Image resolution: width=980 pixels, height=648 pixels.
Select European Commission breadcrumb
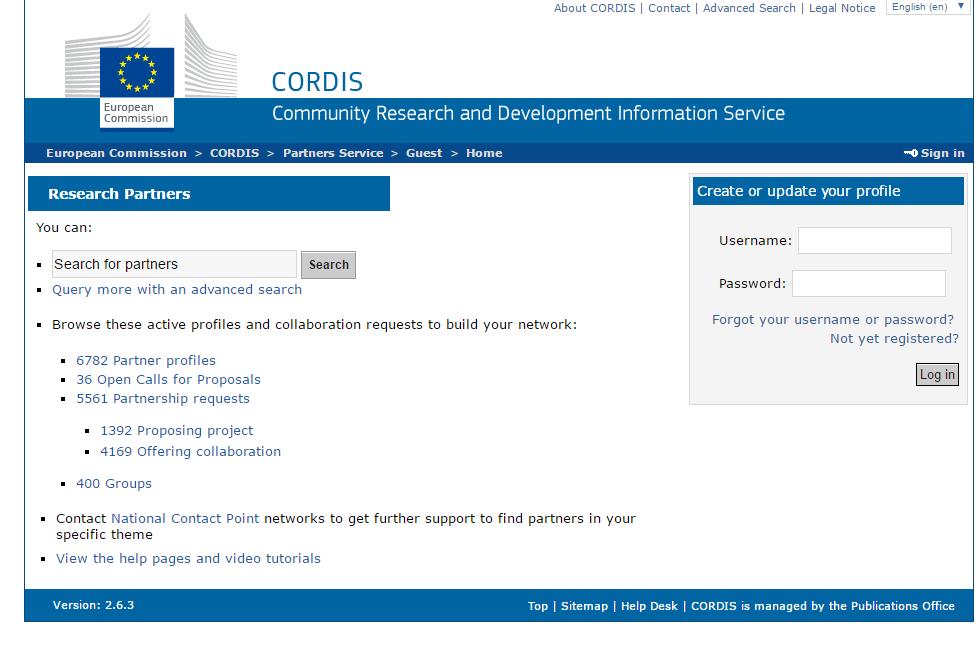pyautogui.click(x=116, y=153)
